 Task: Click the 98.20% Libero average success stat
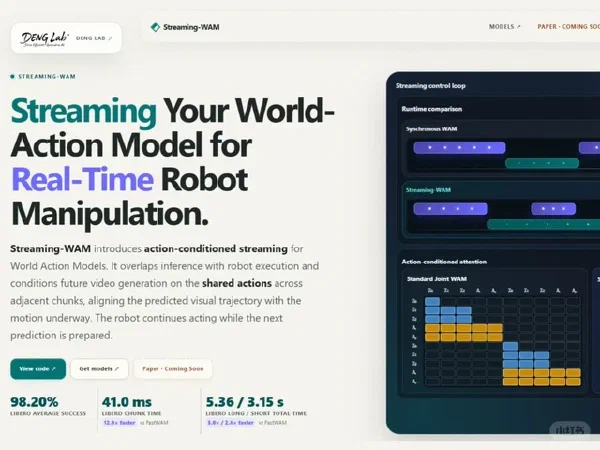tap(48, 407)
